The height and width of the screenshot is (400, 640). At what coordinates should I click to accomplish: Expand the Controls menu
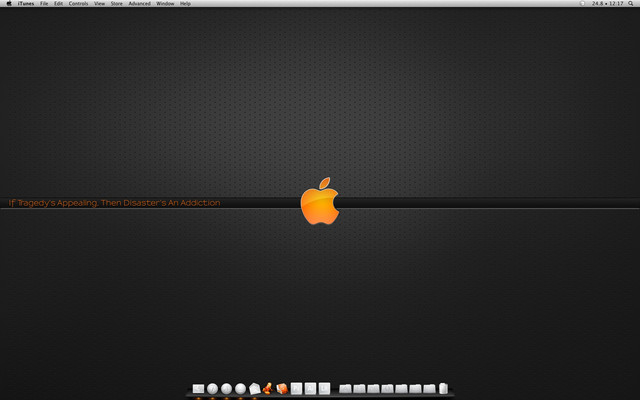point(79,4)
